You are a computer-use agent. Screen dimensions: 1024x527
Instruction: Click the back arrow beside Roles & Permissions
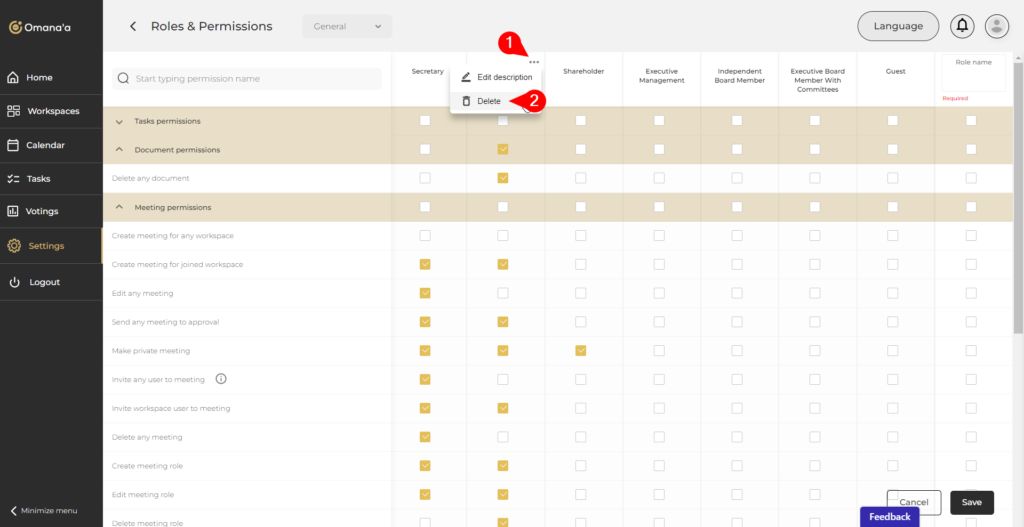coord(133,26)
